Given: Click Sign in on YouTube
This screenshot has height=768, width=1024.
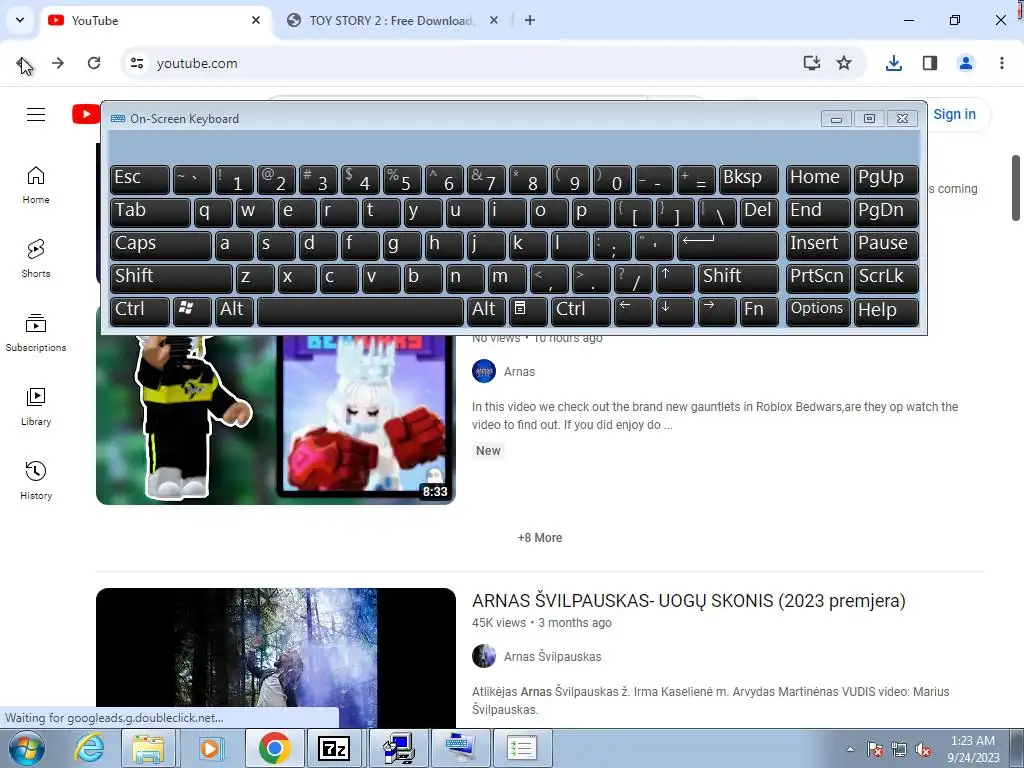Looking at the screenshot, I should coord(954,114).
